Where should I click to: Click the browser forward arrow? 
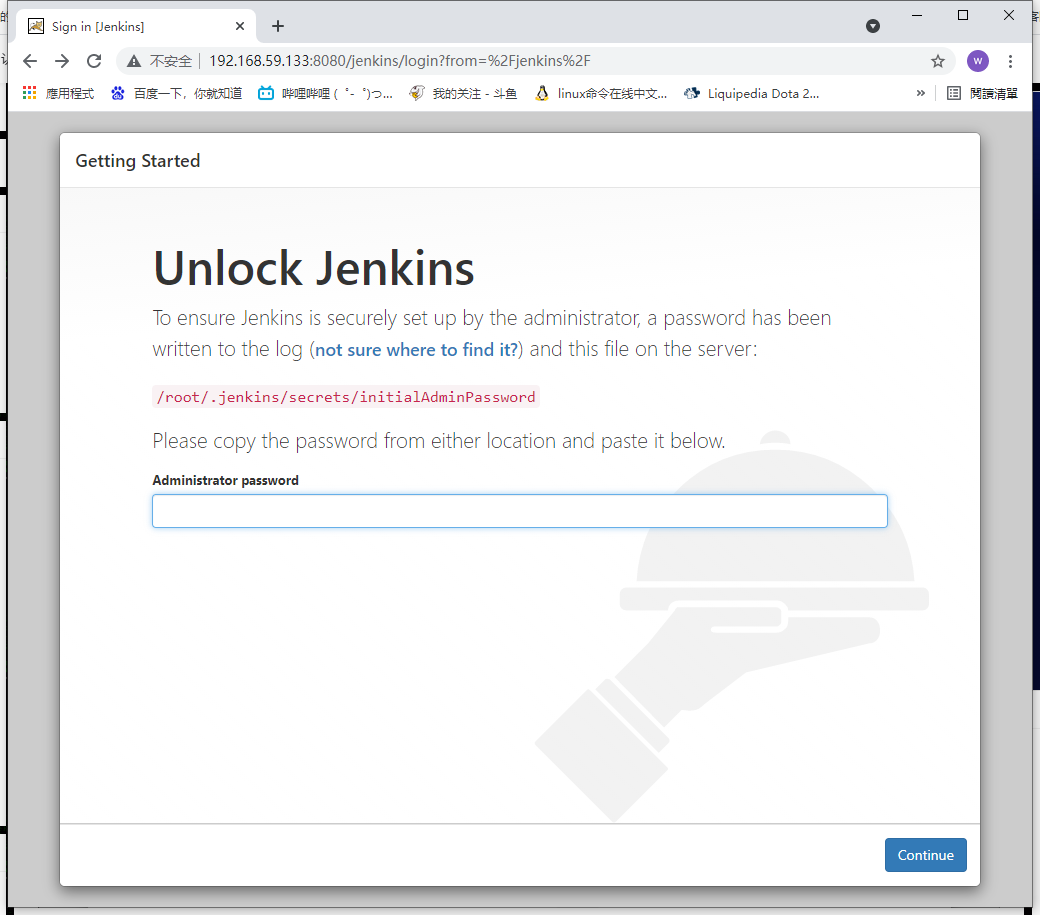click(62, 61)
